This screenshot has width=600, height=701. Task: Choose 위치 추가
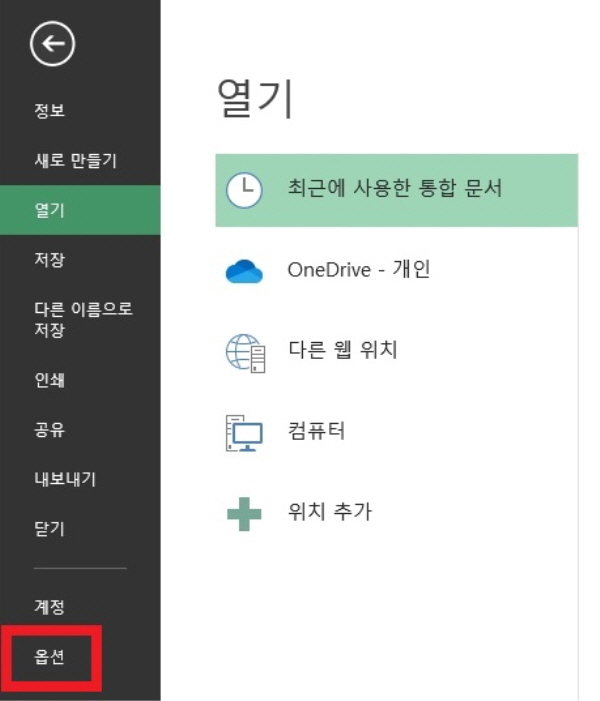tap(330, 511)
